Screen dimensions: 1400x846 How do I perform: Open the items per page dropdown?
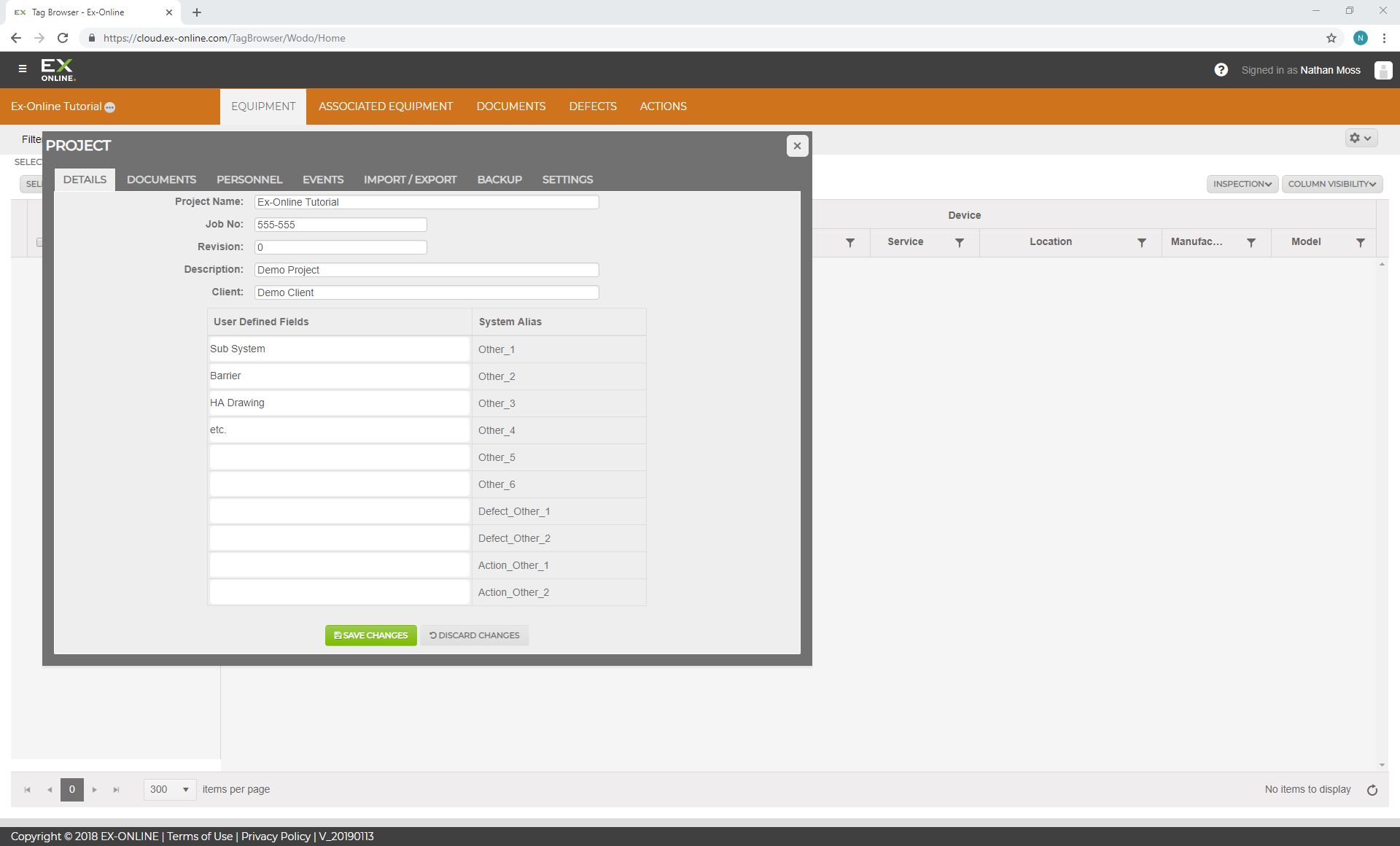click(170, 789)
